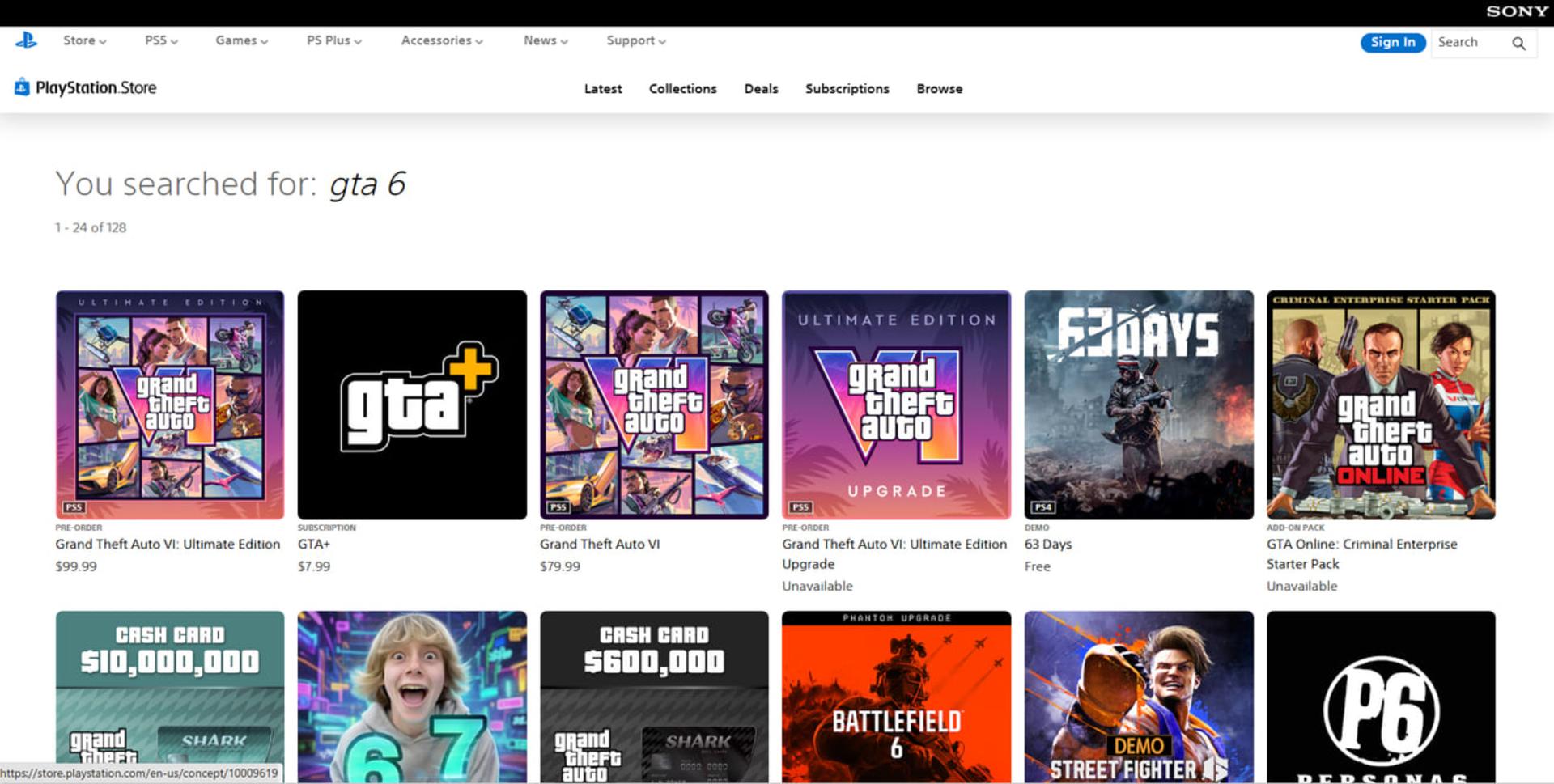Open the PS Plus dropdown
The image size is (1554, 784).
point(333,40)
